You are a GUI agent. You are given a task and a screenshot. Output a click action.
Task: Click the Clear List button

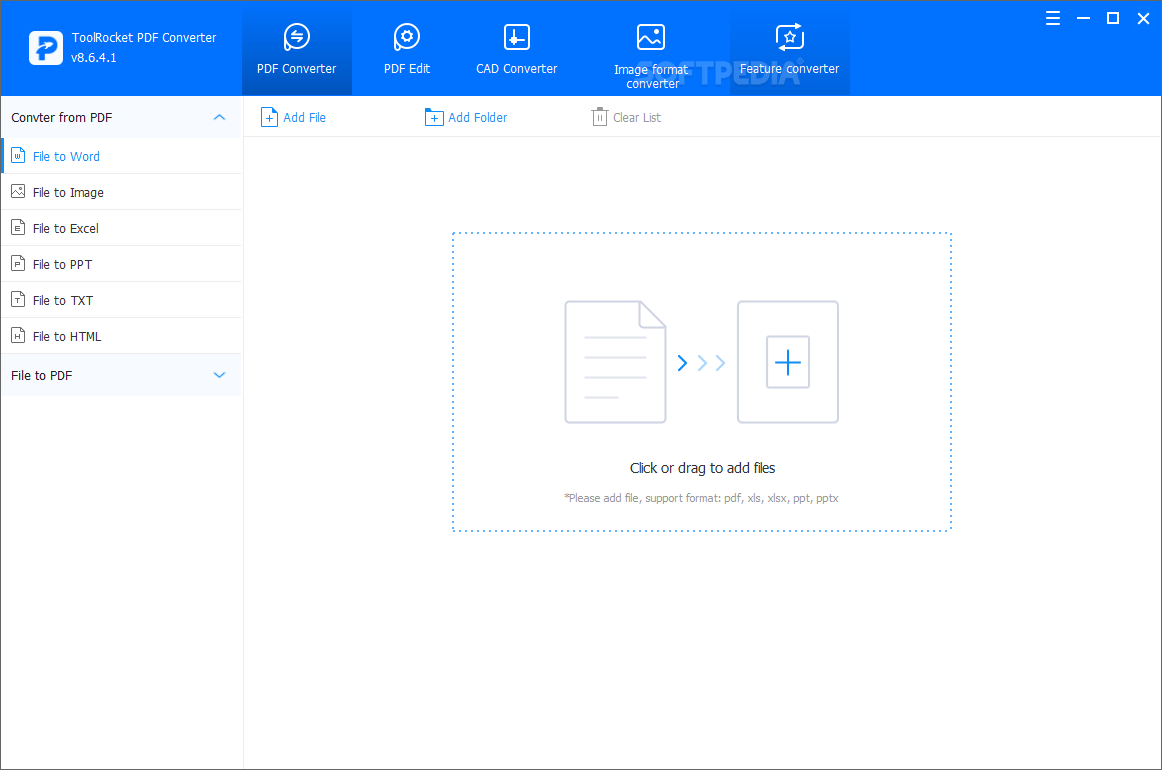(x=626, y=117)
